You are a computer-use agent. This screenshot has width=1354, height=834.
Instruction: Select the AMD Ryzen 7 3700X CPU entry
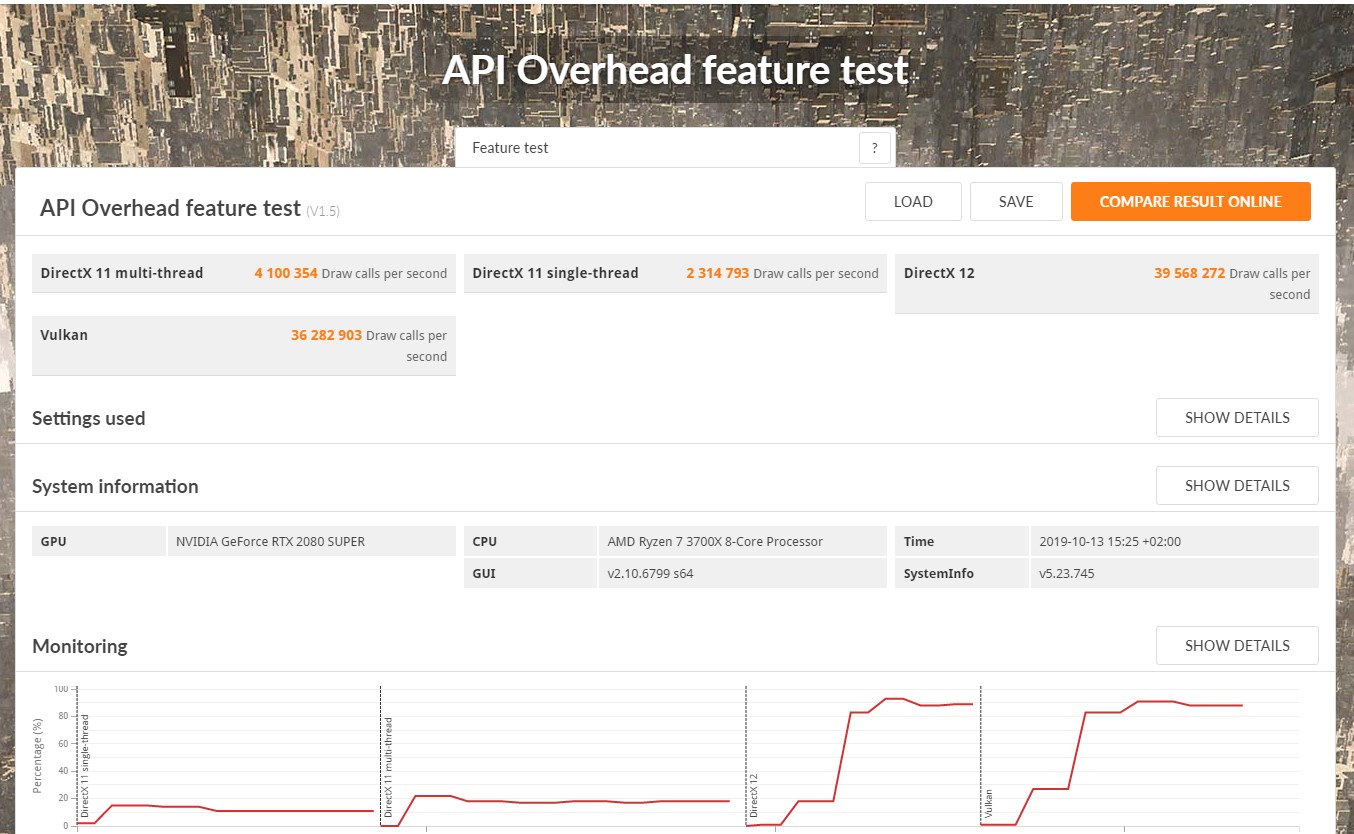pyautogui.click(x=715, y=542)
